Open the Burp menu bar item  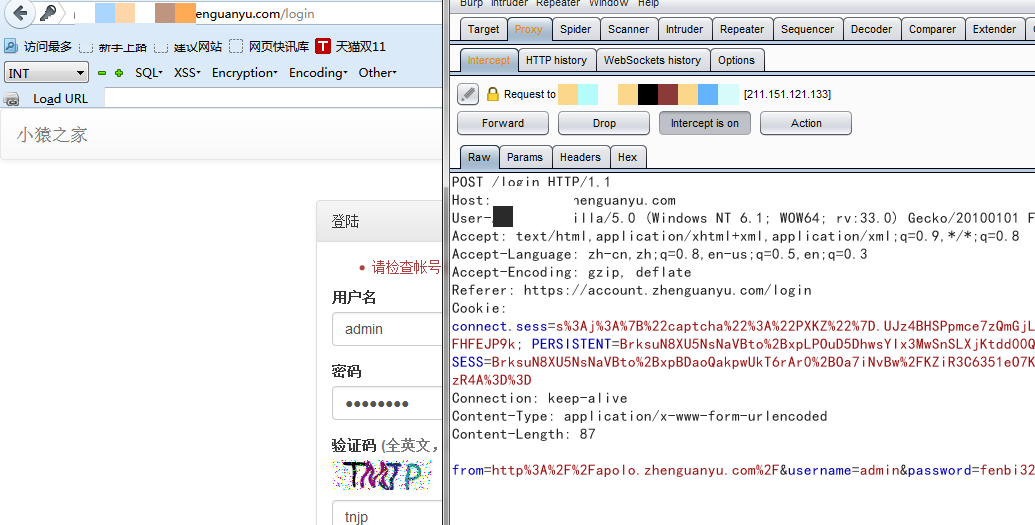click(x=471, y=3)
